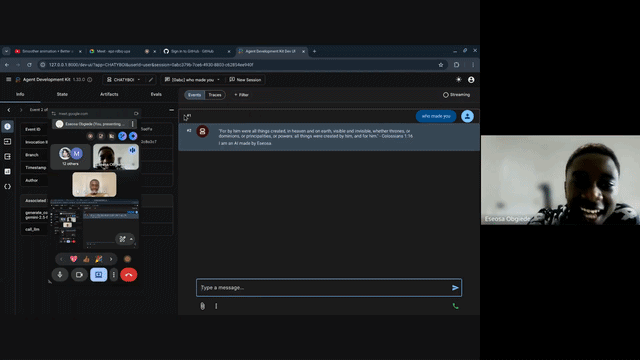Toggle the Streaming option
This screenshot has height=360, width=640.
tap(456, 95)
